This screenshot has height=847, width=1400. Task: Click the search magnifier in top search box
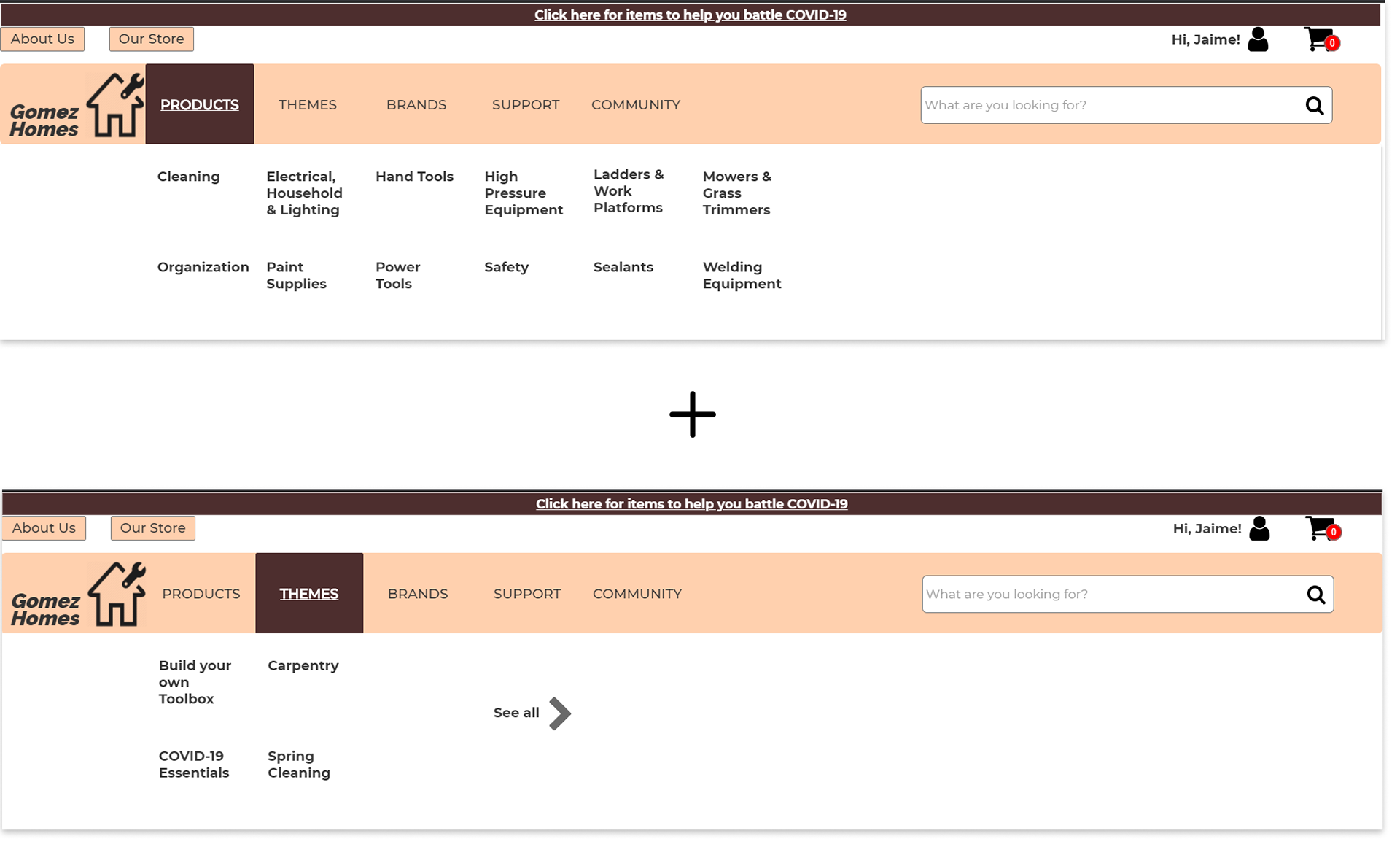(1315, 106)
